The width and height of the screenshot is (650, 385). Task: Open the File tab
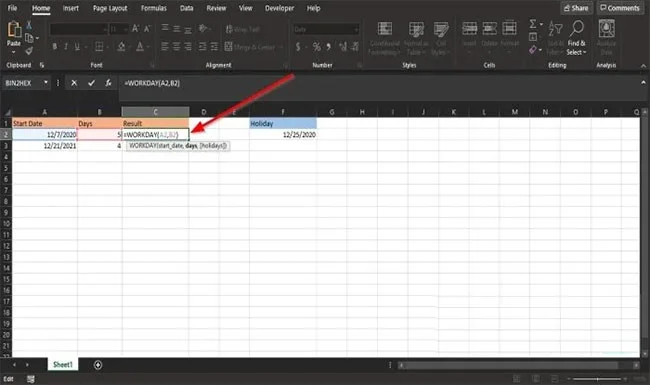[x=12, y=8]
